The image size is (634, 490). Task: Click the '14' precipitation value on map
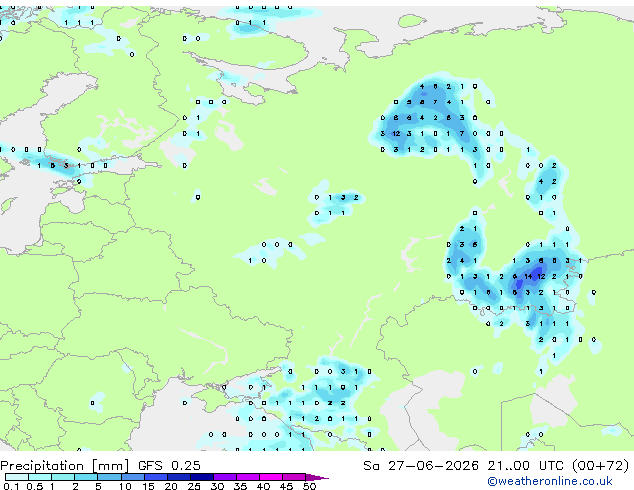point(528,277)
